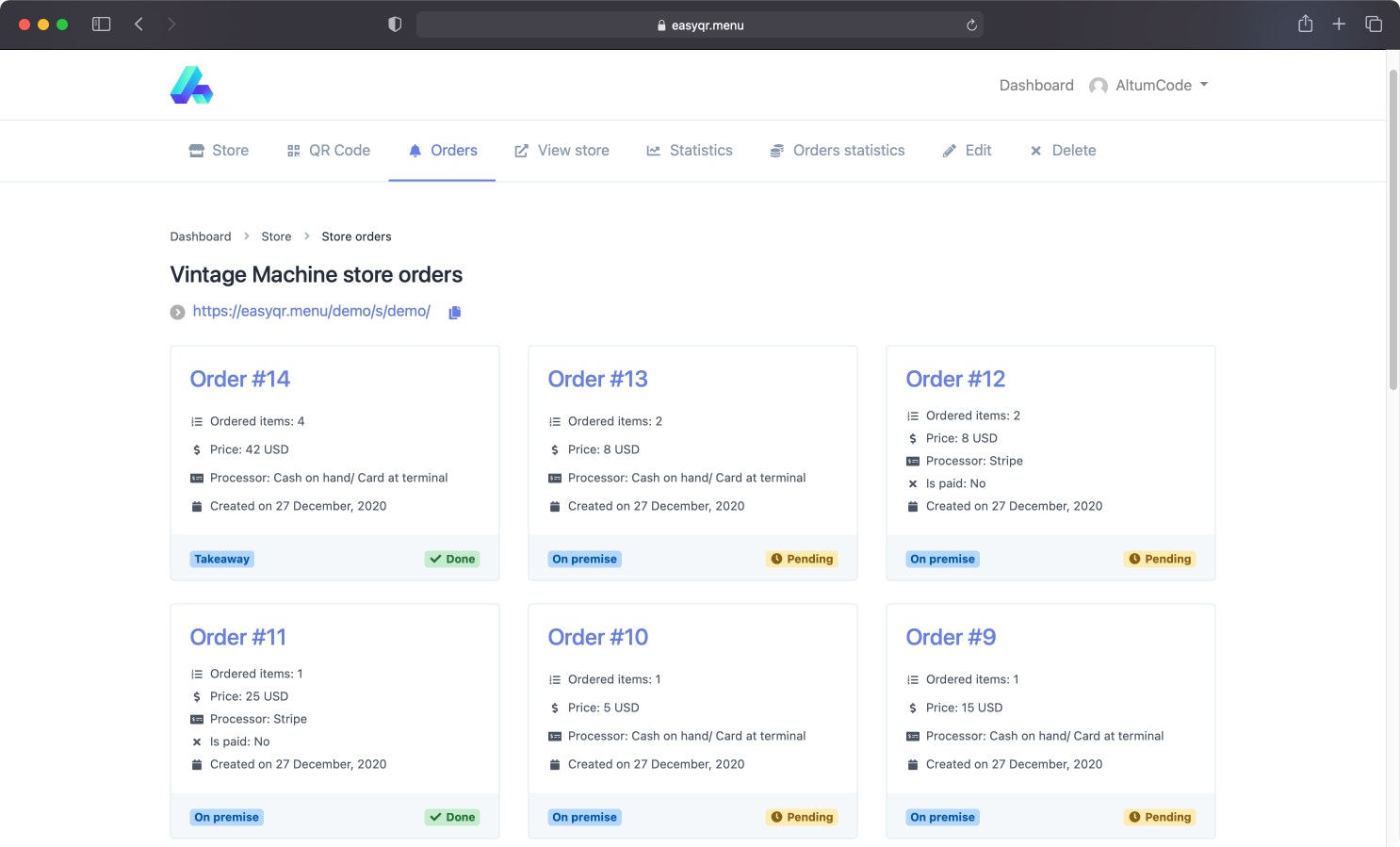The height and width of the screenshot is (847, 1400).
Task: Click 'Ordered items: 4' on Order #14
Action: pos(257,422)
